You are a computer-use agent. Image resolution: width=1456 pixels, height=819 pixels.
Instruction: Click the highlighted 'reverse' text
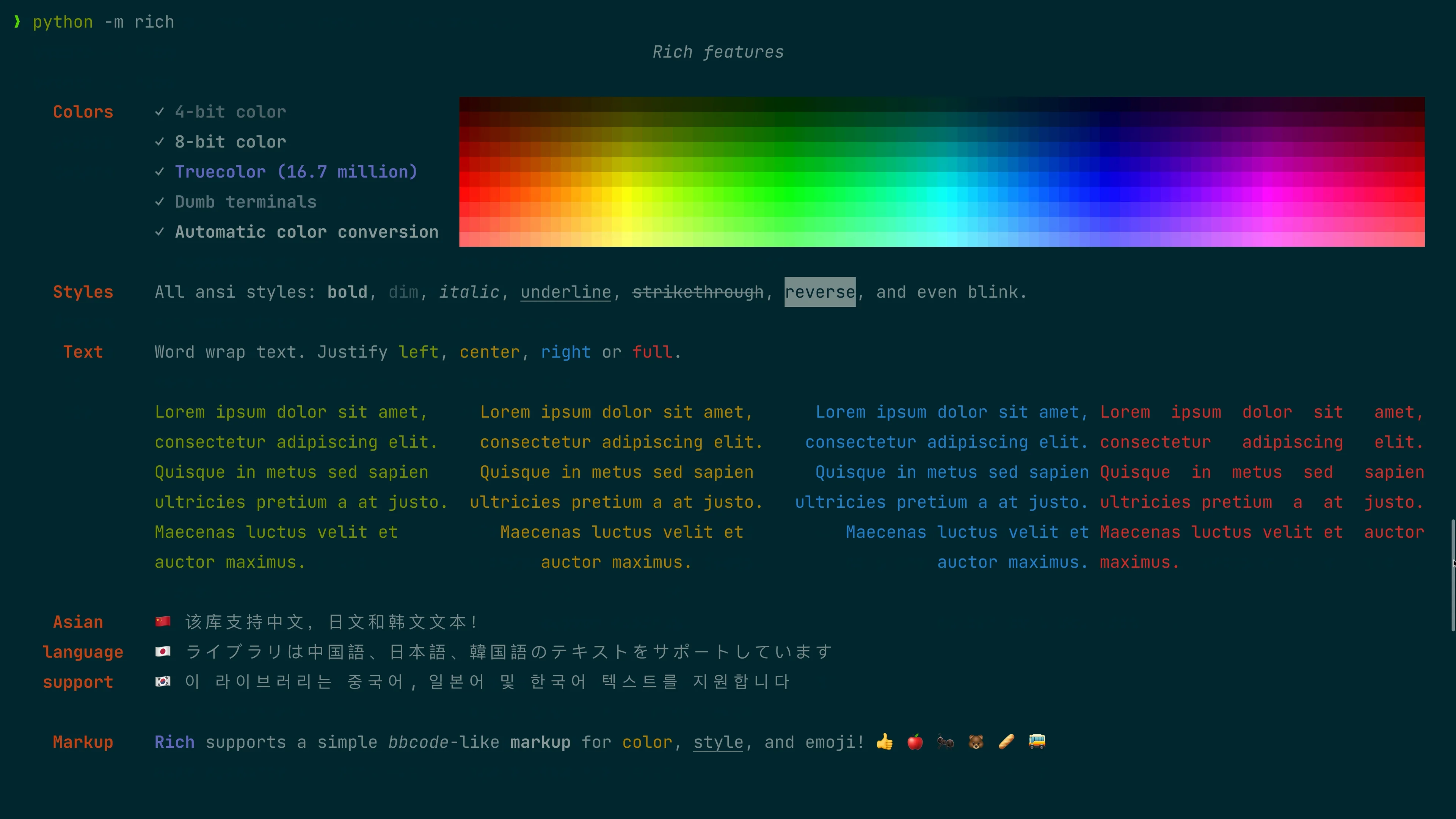pos(819,292)
